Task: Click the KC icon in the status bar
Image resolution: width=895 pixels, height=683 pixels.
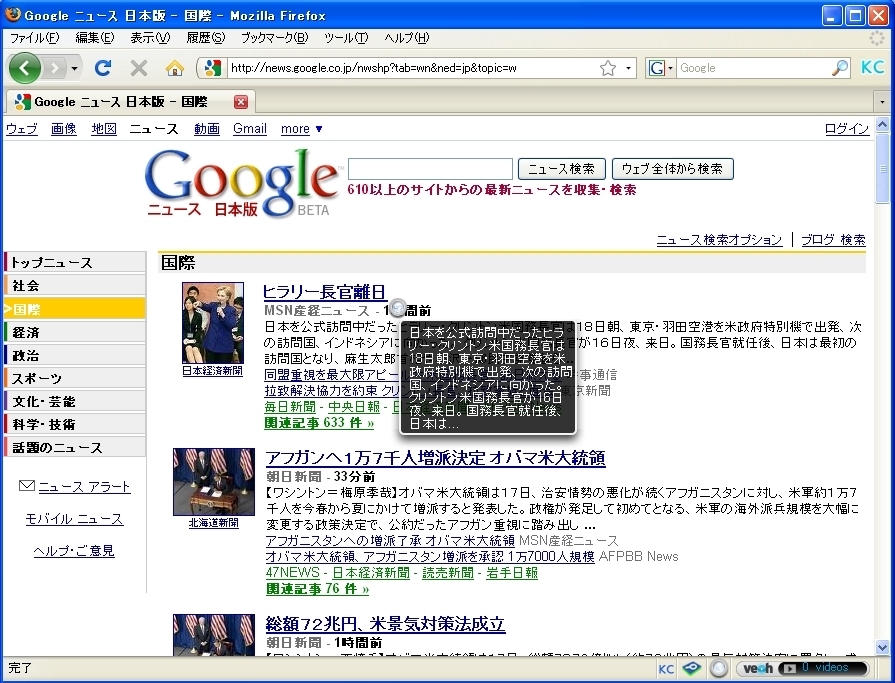Action: pos(666,669)
